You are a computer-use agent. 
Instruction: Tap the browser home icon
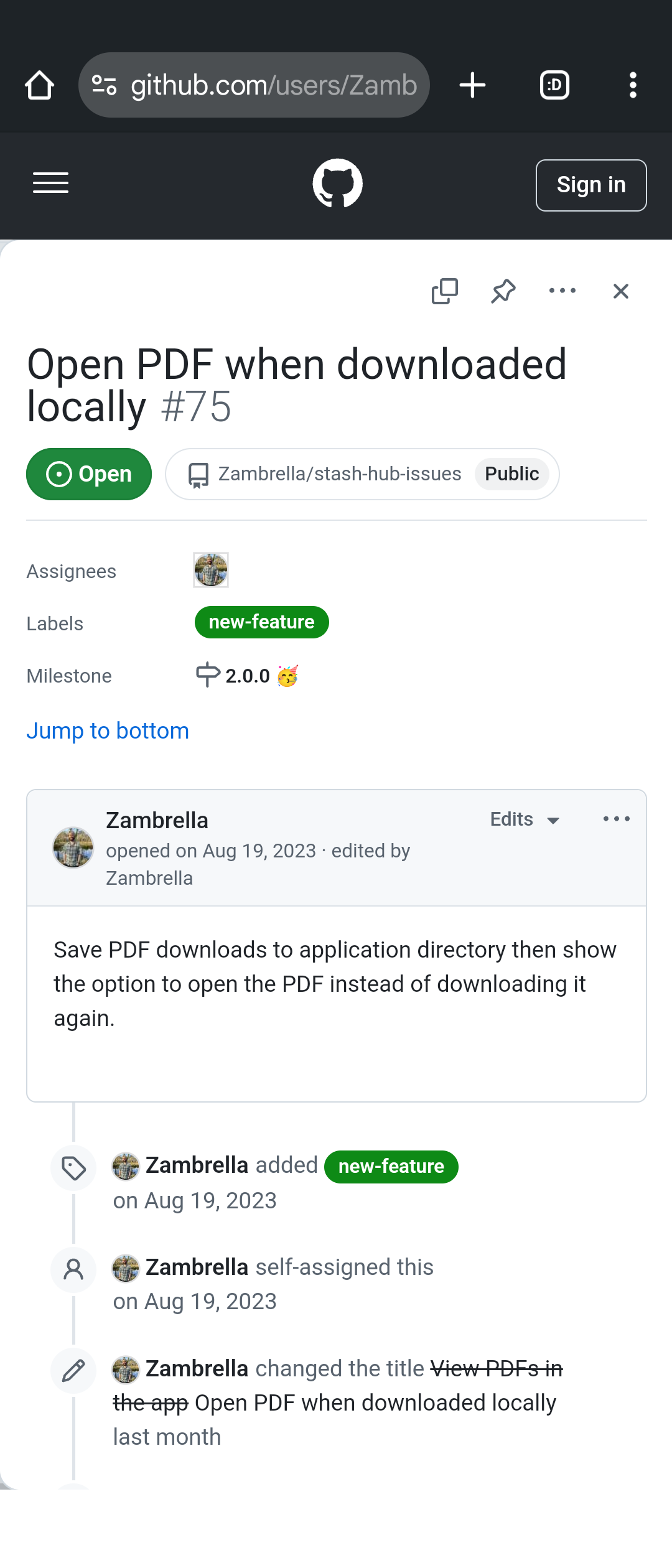coord(39,85)
